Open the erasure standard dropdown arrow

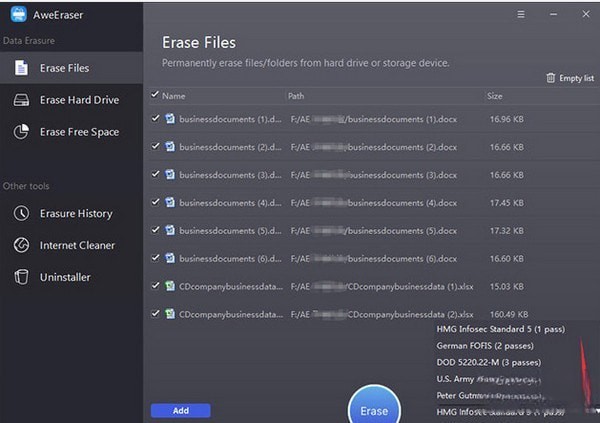click(x=597, y=411)
